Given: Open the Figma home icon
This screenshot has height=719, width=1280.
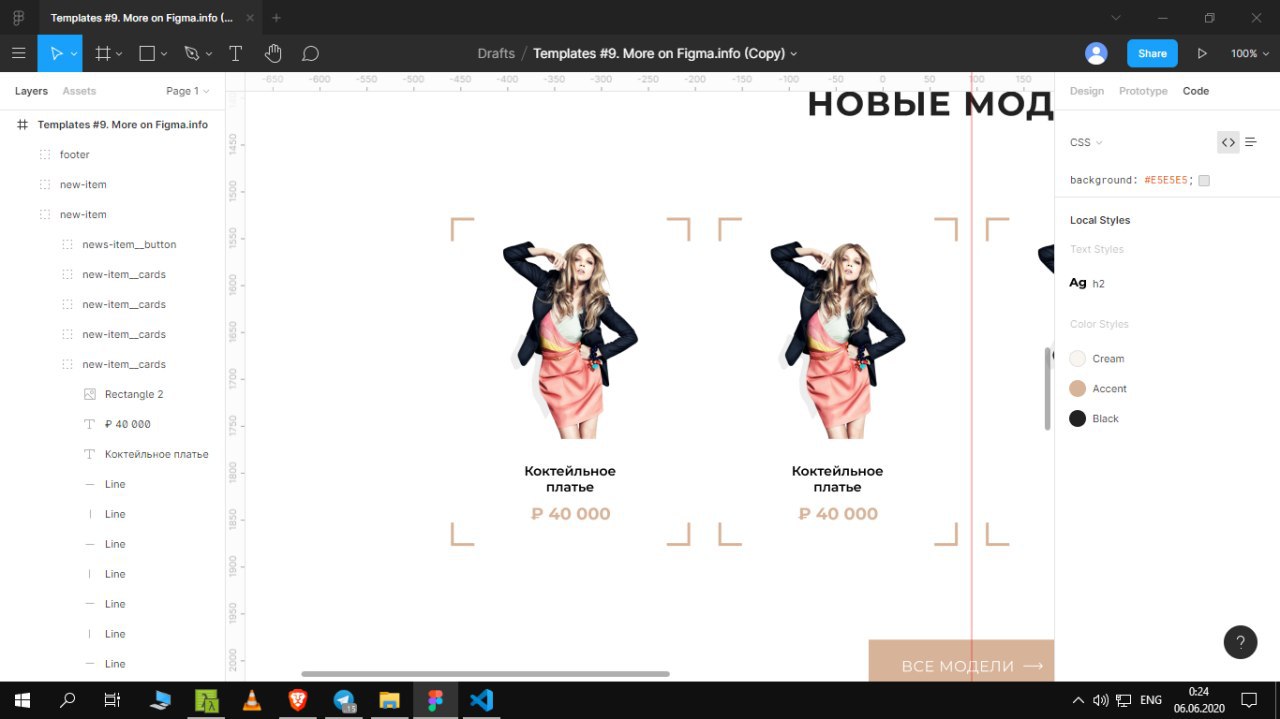Looking at the screenshot, I should coord(18,18).
